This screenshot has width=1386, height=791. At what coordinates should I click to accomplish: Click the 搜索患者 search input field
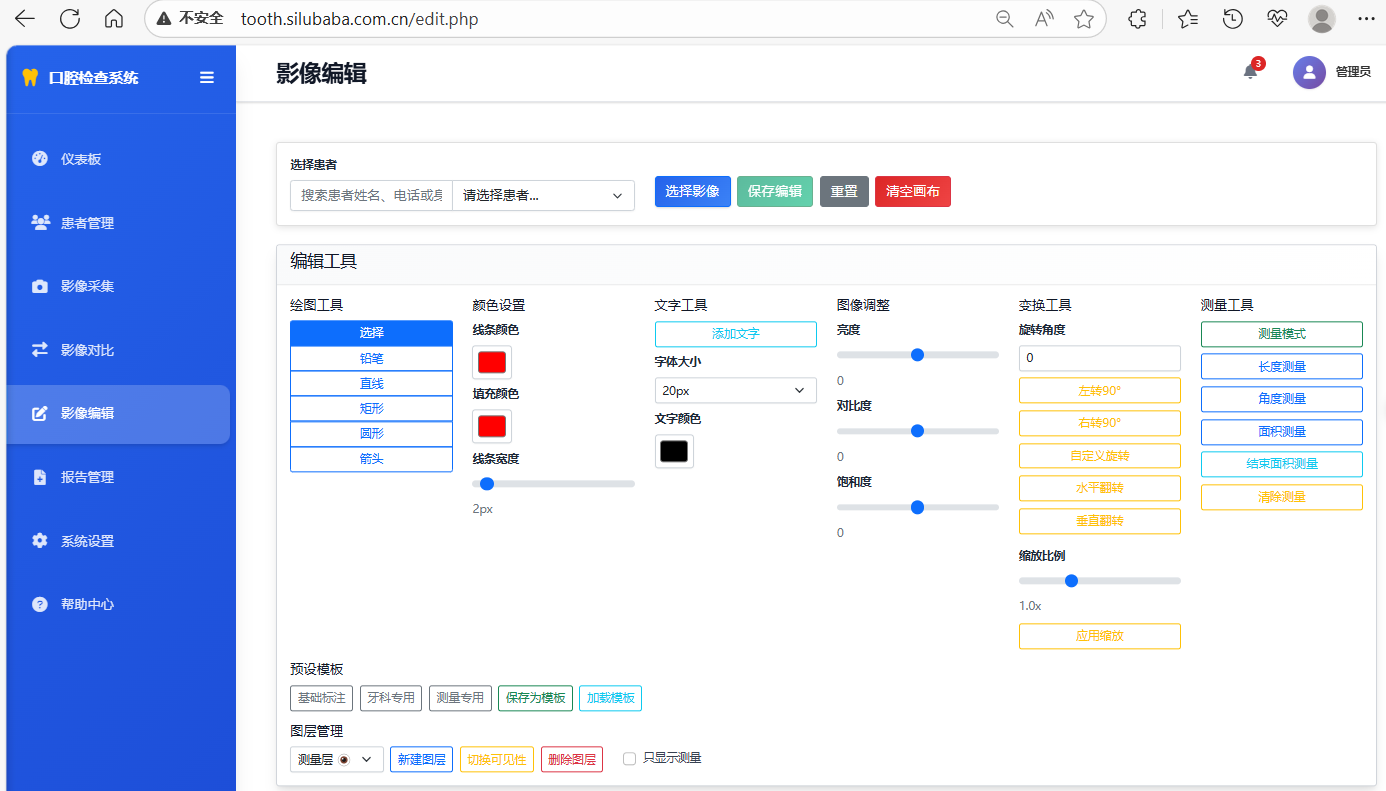(371, 196)
